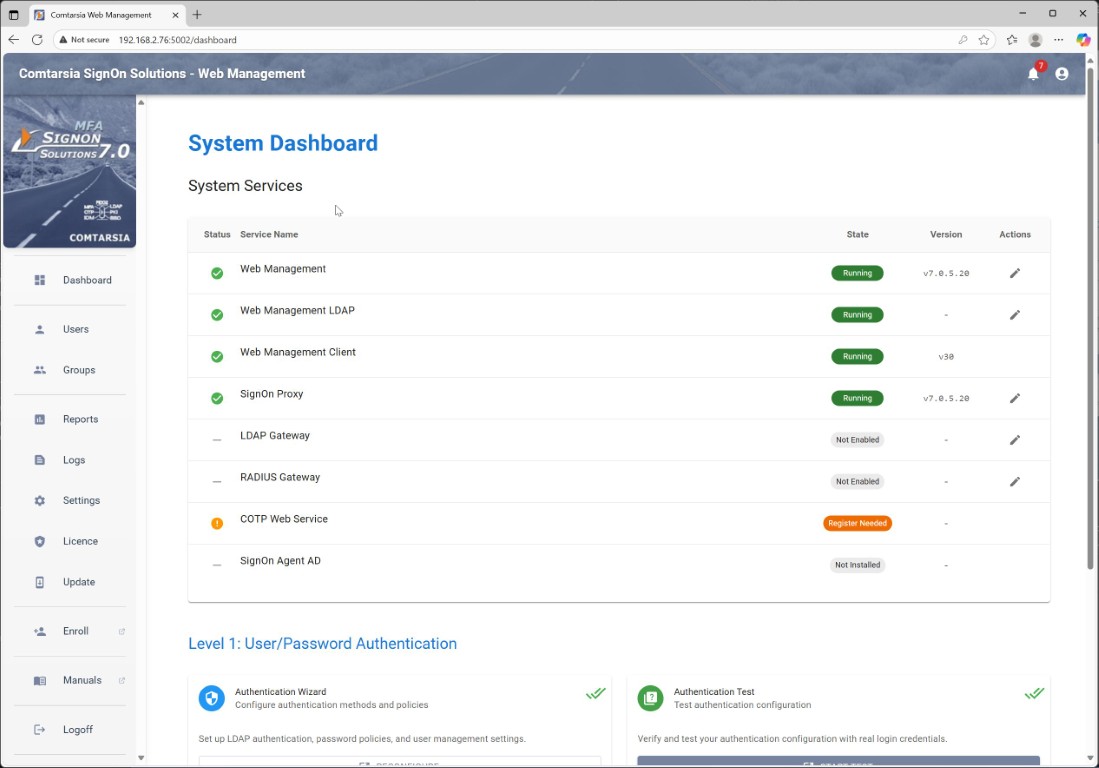The height and width of the screenshot is (768, 1099).
Task: Click the green checkmarks on the Authentication Test card
Action: pyautogui.click(x=1033, y=693)
